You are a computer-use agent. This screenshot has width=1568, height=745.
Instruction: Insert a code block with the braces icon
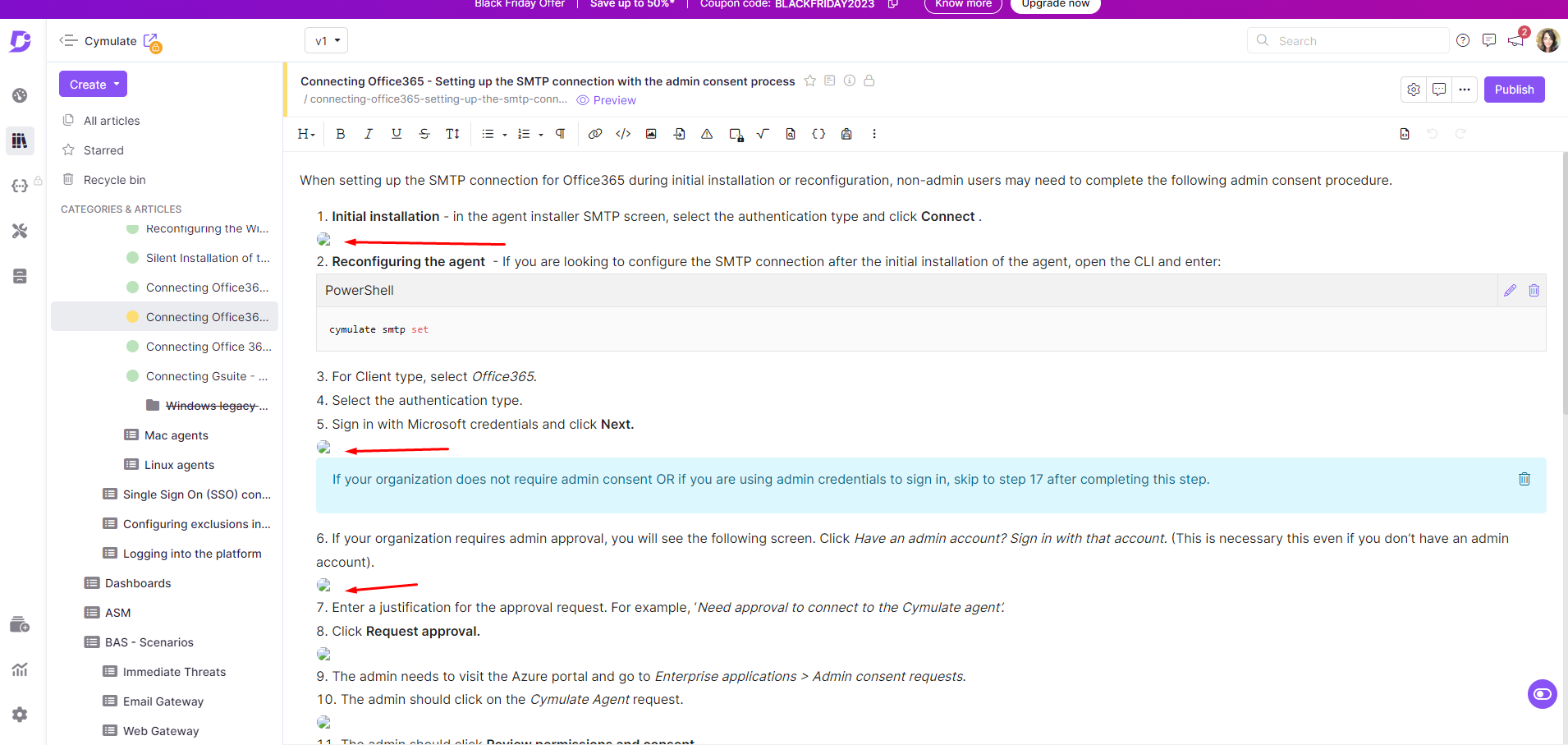(818, 134)
